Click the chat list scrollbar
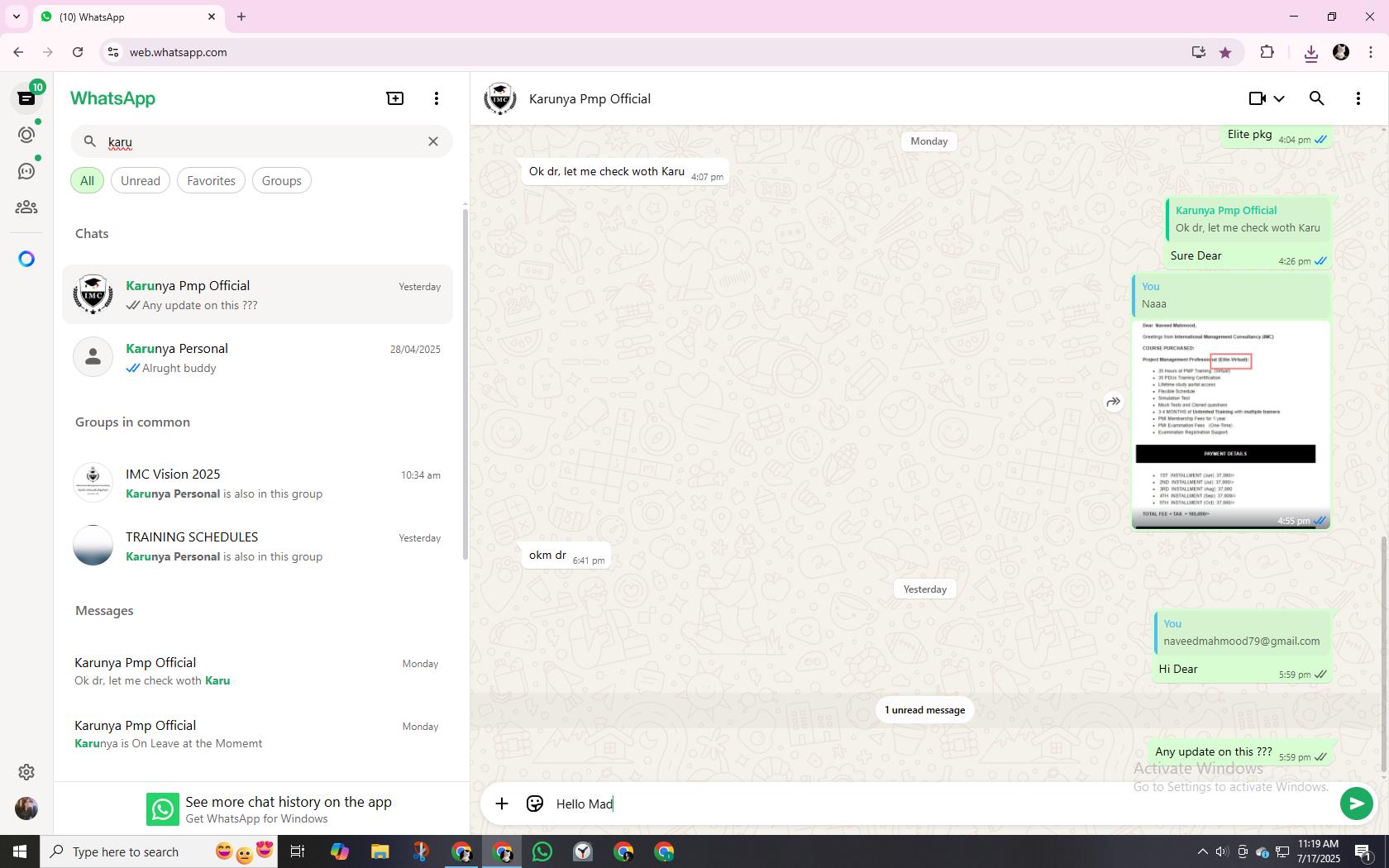Screen dimensions: 1389x868 click(x=465, y=384)
